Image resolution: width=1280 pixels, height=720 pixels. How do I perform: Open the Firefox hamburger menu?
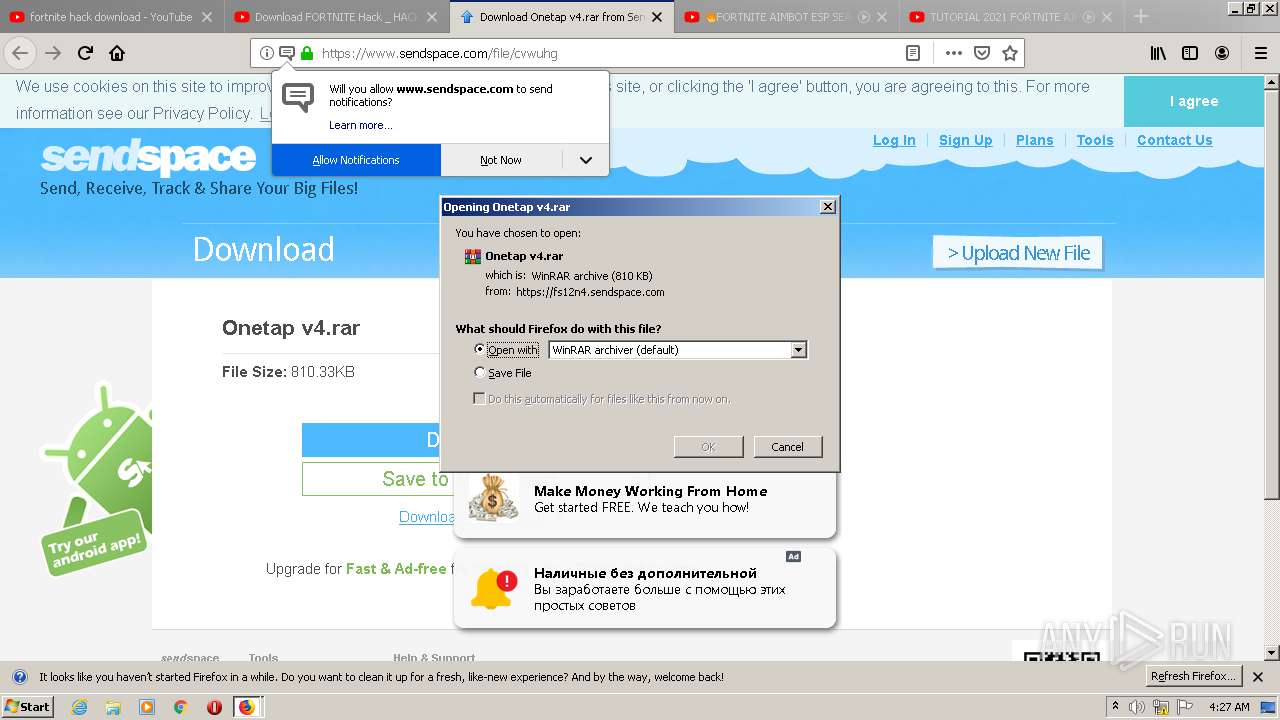[x=1260, y=54]
